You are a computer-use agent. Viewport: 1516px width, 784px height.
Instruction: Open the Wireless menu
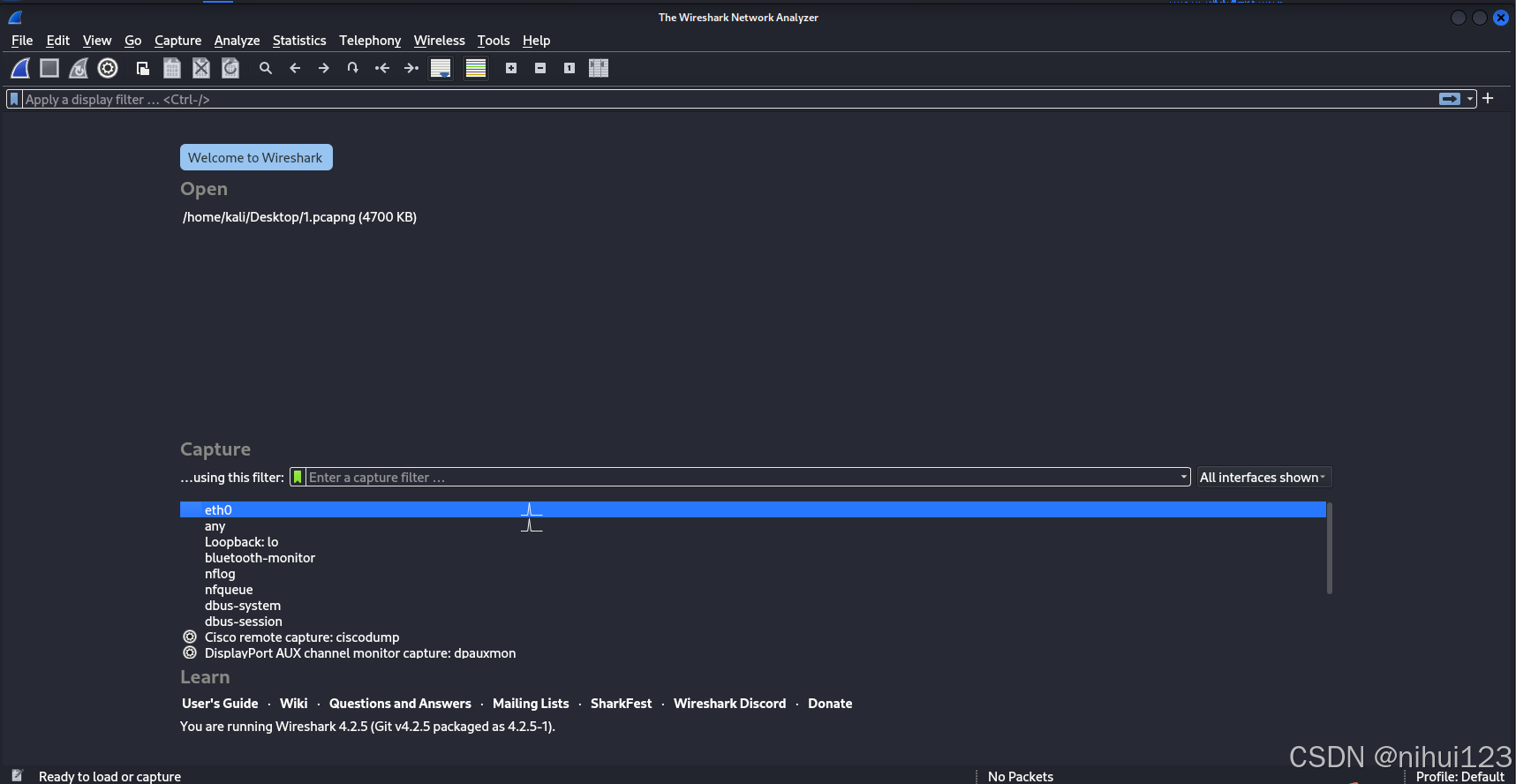pyautogui.click(x=439, y=41)
